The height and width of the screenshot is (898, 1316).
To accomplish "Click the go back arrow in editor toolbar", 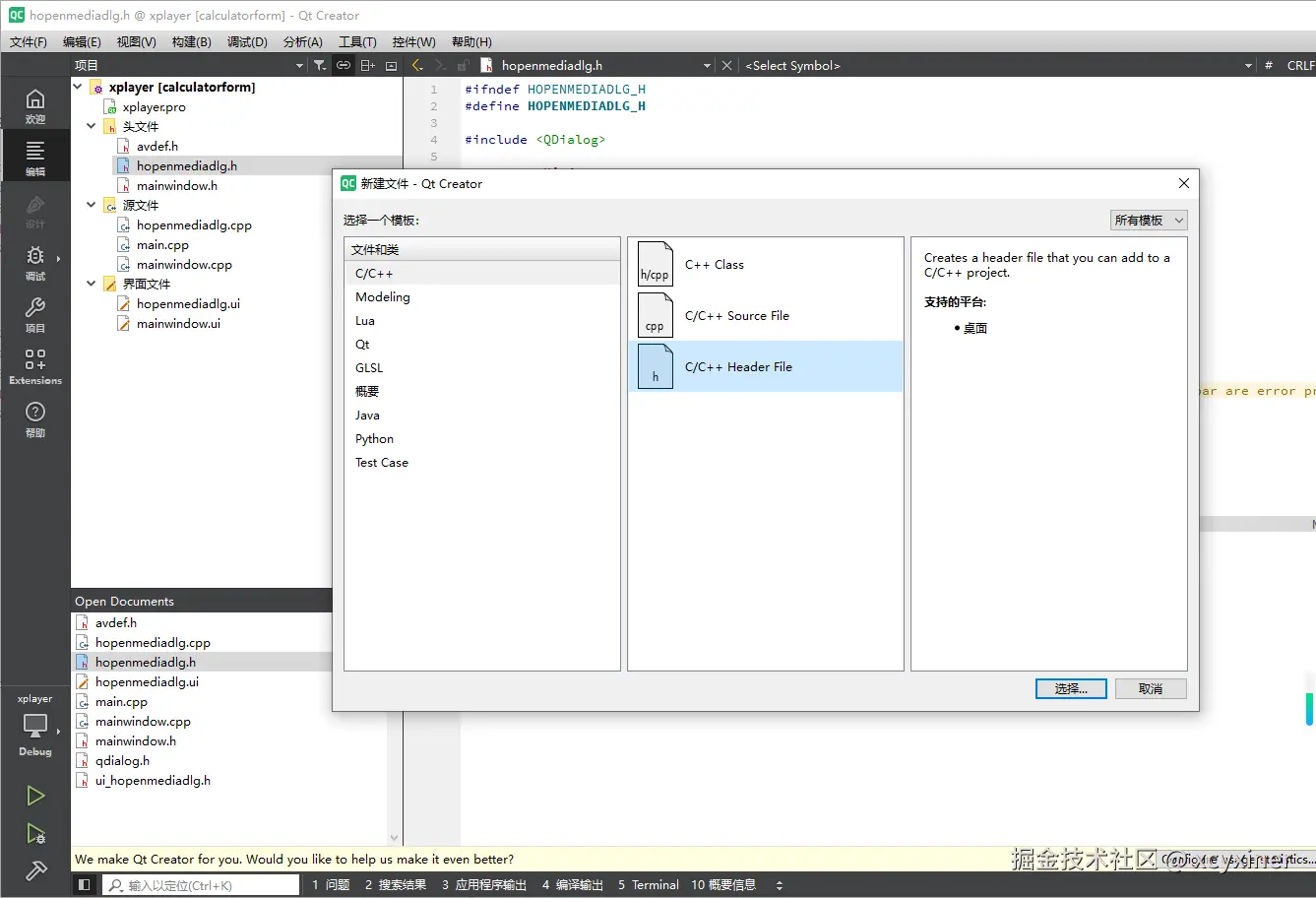I will pyautogui.click(x=417, y=65).
